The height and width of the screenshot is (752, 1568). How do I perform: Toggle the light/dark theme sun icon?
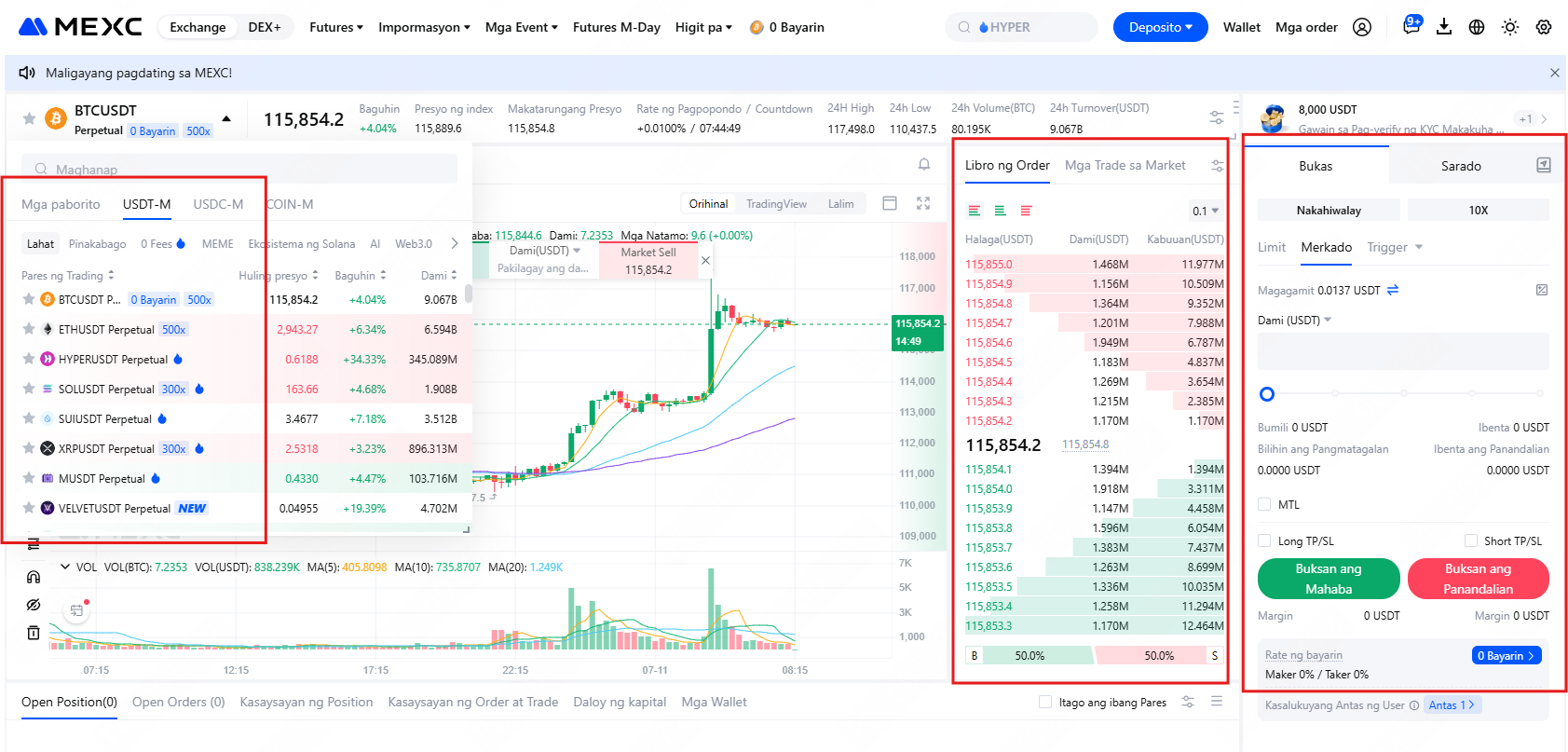click(1510, 27)
